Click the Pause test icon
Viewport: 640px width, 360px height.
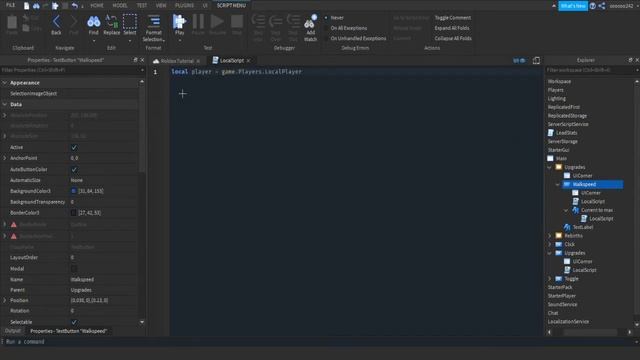(x=198, y=22)
